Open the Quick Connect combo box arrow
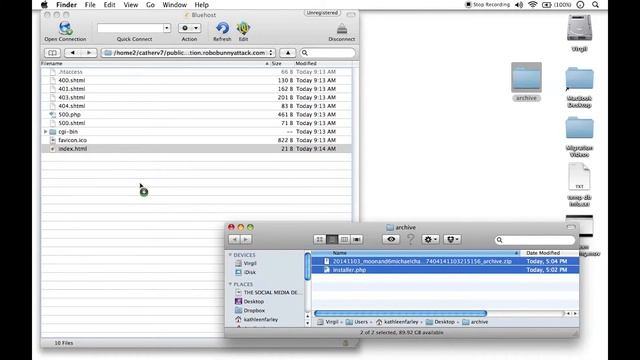This screenshot has height=360, width=640. point(167,28)
